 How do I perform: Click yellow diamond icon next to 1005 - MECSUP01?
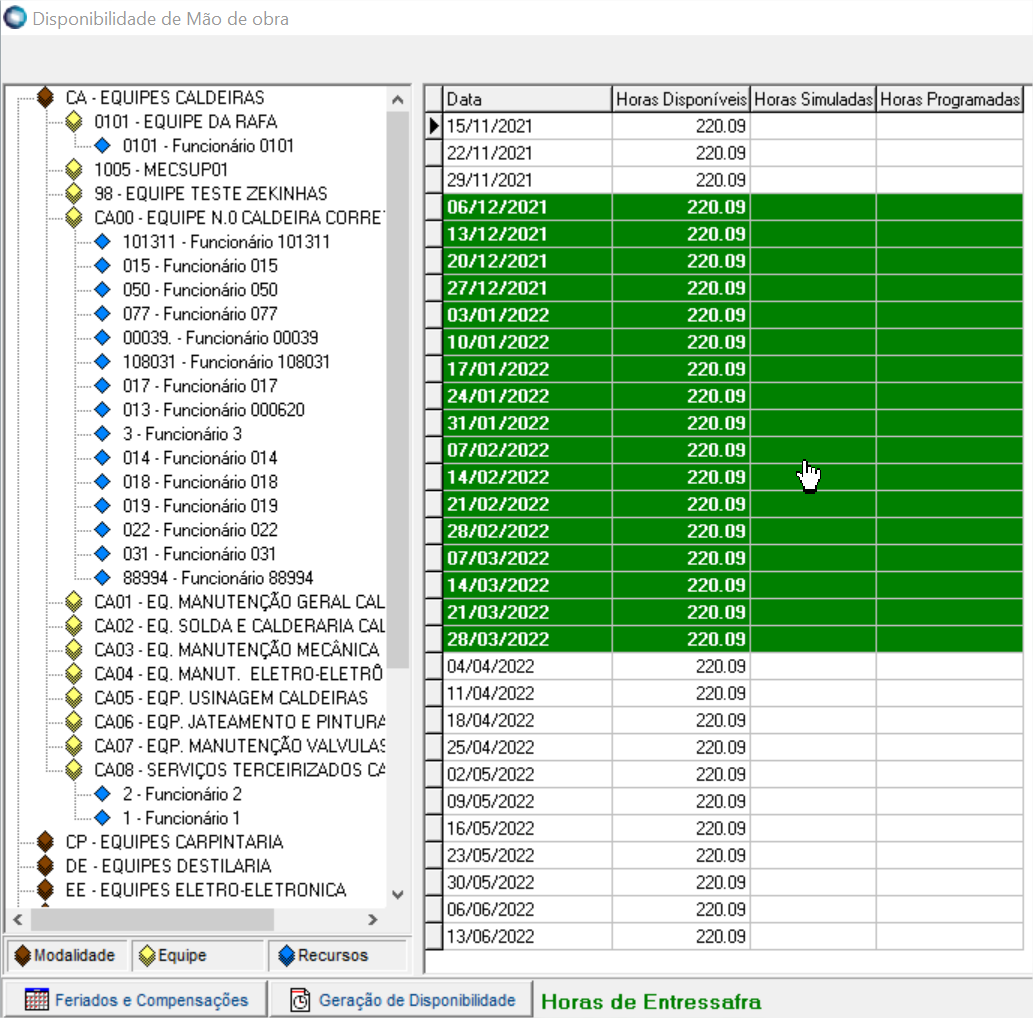point(74,169)
